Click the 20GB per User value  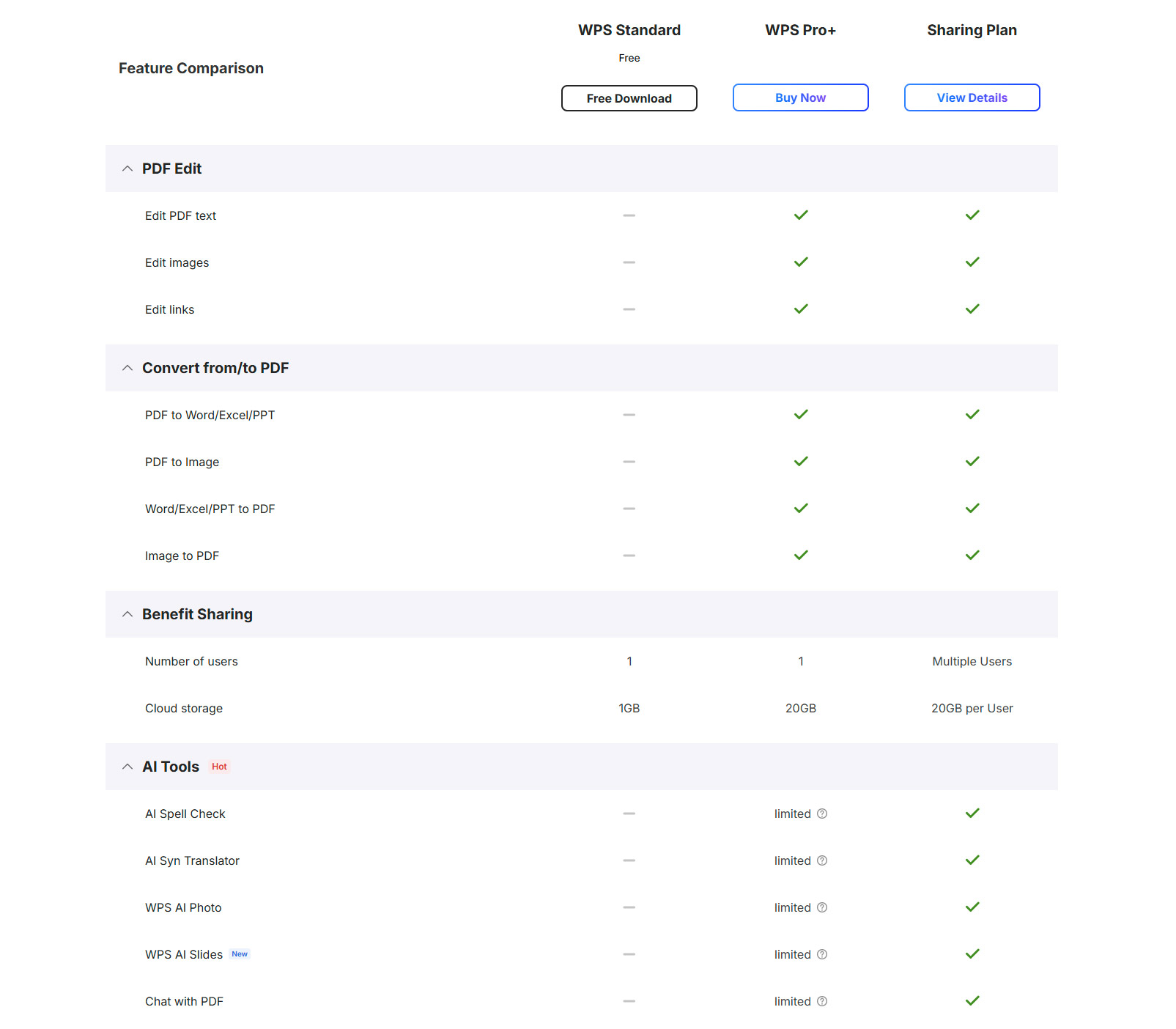[x=972, y=708]
